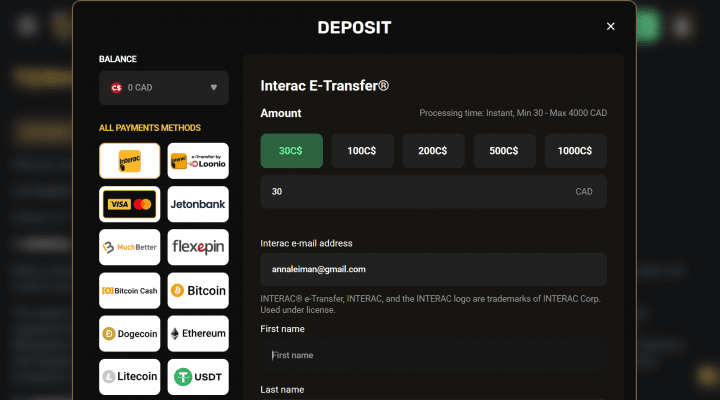This screenshot has height=400, width=720.
Task: Select the 100C$ preset amount
Action: point(362,151)
